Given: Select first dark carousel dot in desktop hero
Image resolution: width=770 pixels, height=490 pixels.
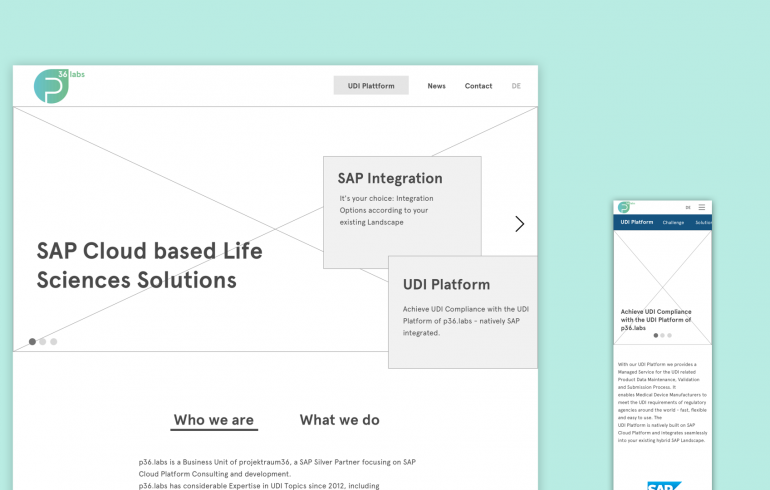Looking at the screenshot, I should [x=32, y=341].
